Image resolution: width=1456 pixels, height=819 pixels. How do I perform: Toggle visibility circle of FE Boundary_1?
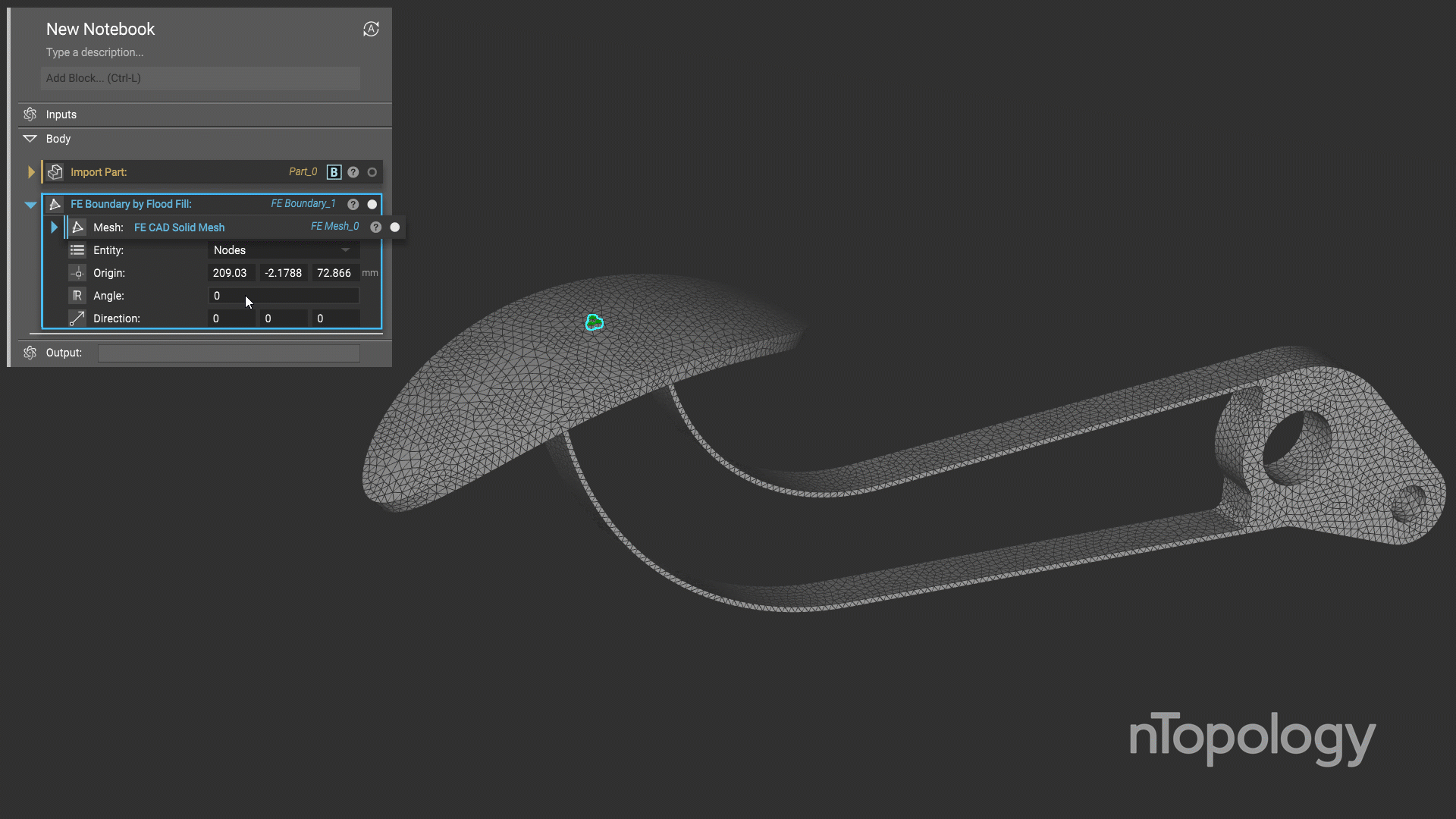click(x=372, y=204)
